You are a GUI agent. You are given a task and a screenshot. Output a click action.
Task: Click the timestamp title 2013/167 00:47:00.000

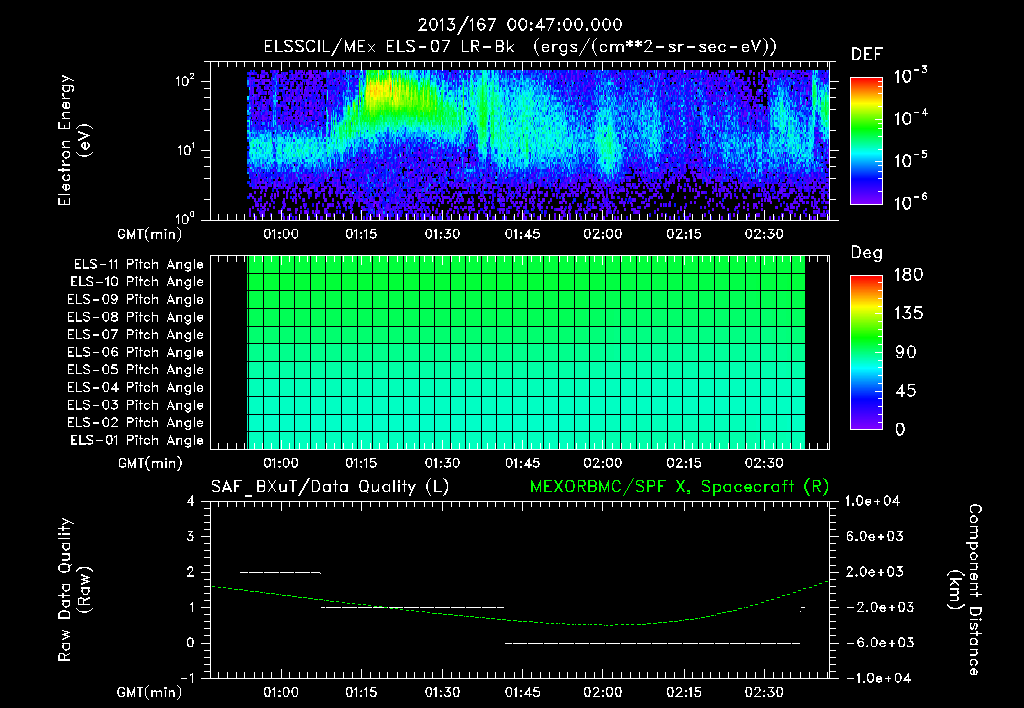[x=520, y=25]
